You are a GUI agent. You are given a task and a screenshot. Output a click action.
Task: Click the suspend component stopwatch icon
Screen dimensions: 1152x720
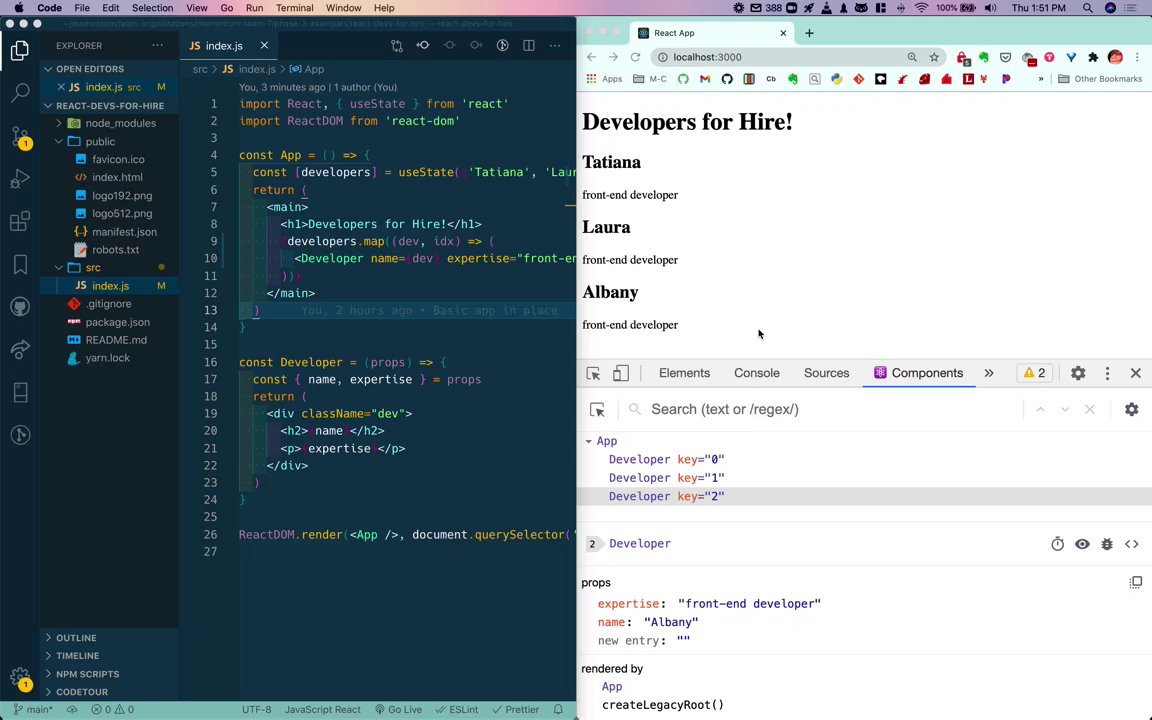[x=1057, y=544]
